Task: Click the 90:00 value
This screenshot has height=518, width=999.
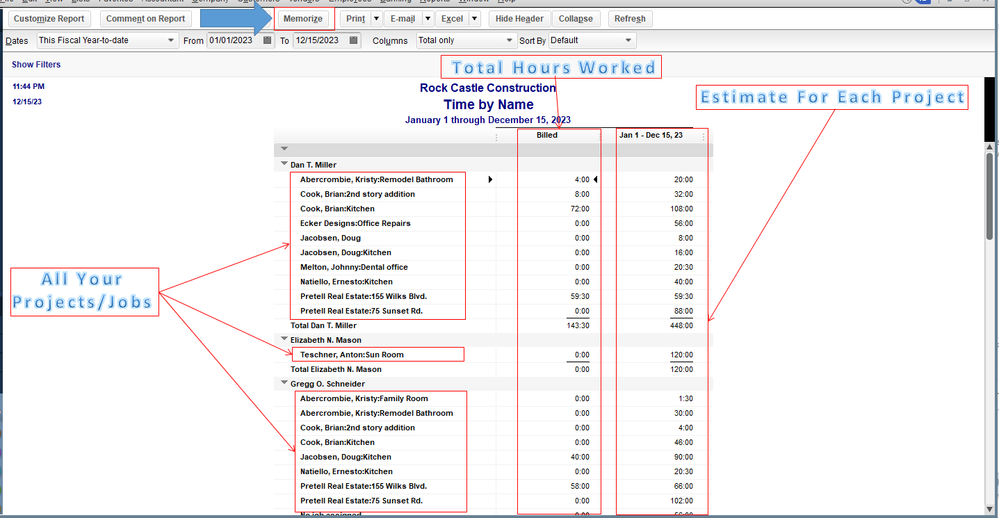Action: coord(684,457)
